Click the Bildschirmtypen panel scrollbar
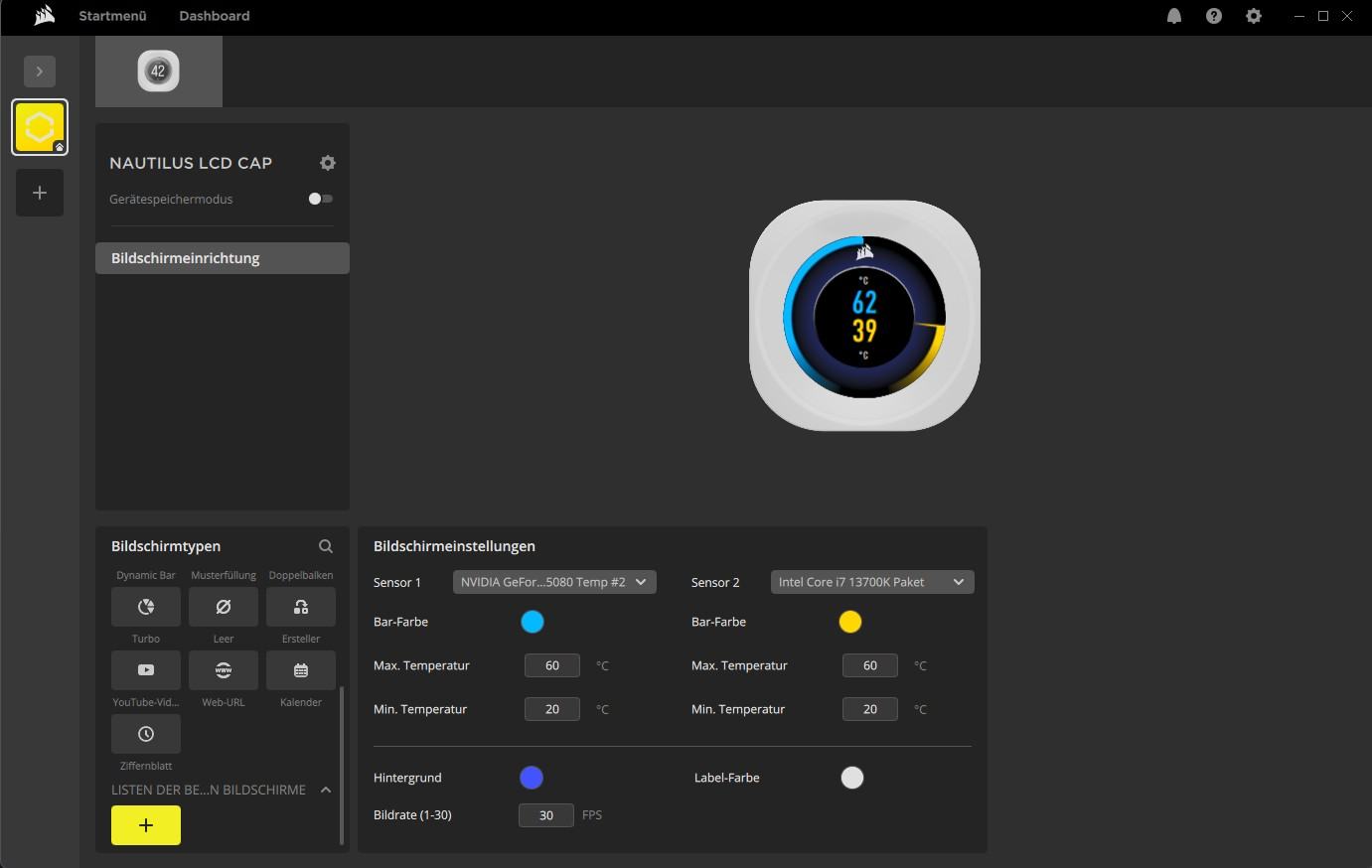Screen dimensions: 1372x868 342,766
